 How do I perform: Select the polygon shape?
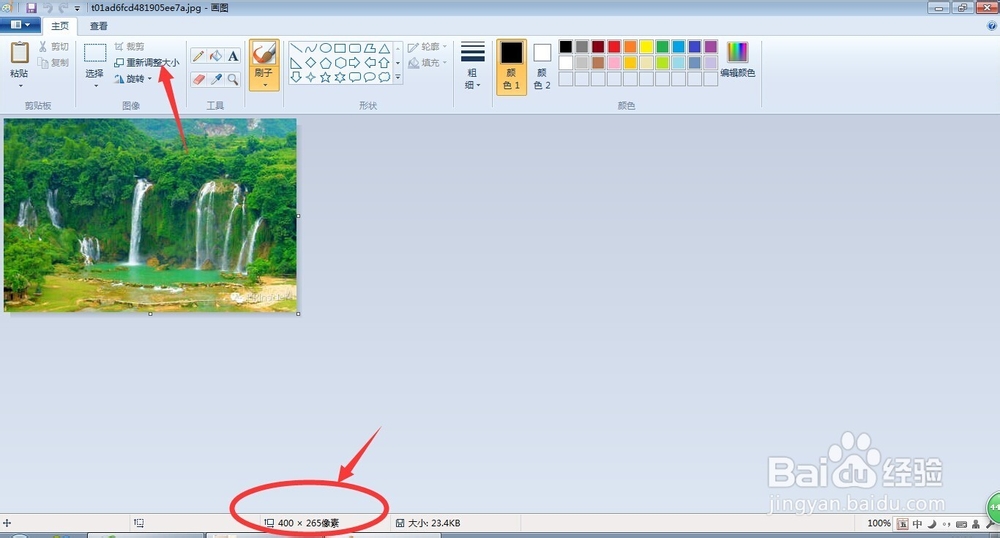369,48
